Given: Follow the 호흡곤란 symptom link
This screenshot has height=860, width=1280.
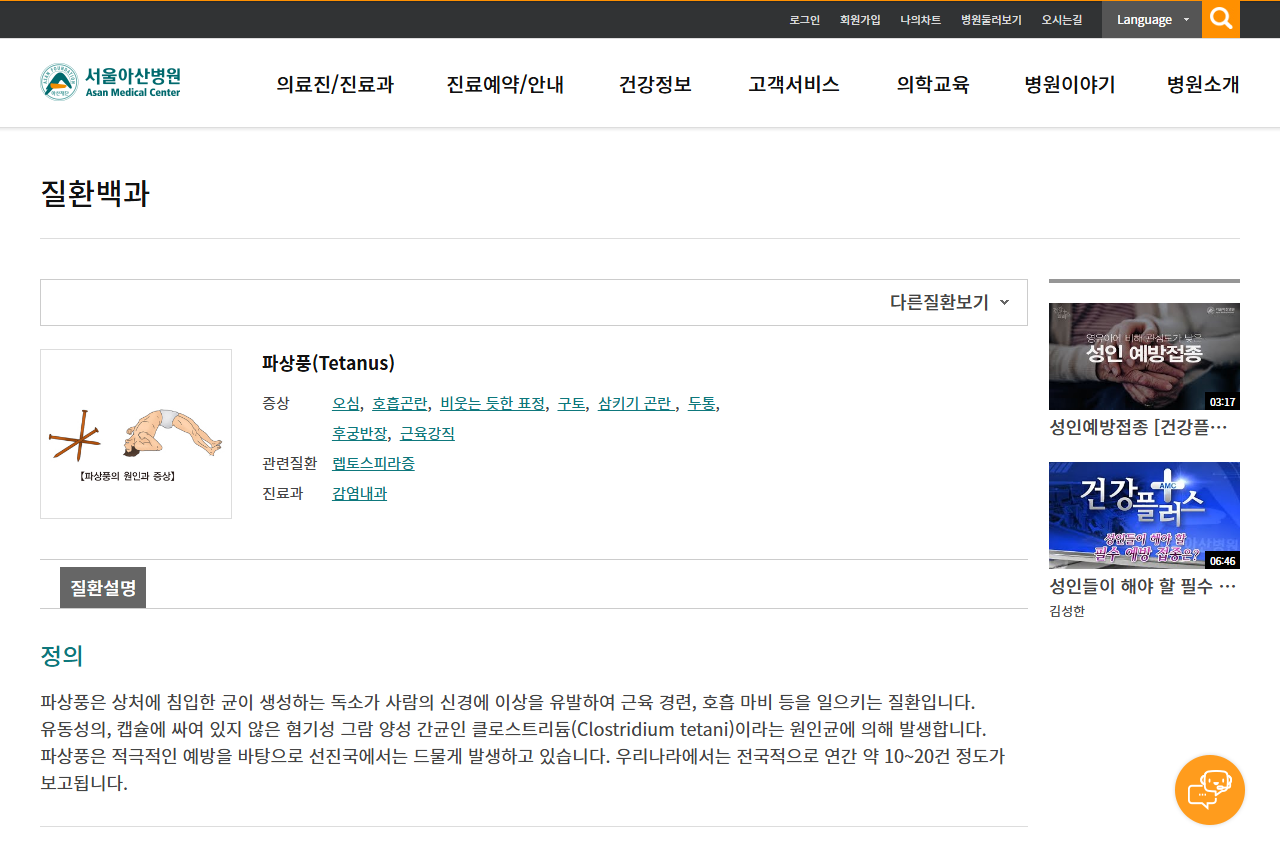Looking at the screenshot, I should tap(400, 403).
